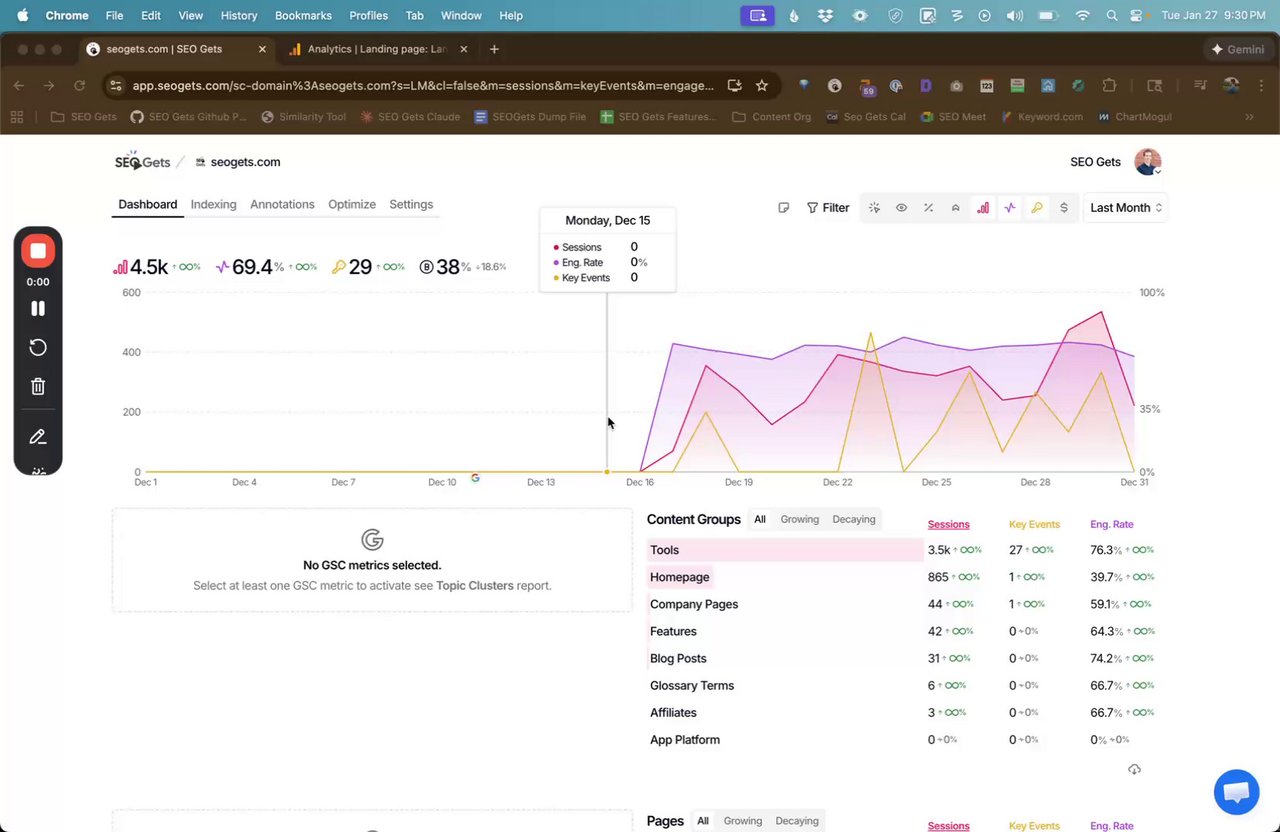Open the SEO Gets Claude bookmark
The height and width of the screenshot is (832, 1280).
tap(411, 117)
